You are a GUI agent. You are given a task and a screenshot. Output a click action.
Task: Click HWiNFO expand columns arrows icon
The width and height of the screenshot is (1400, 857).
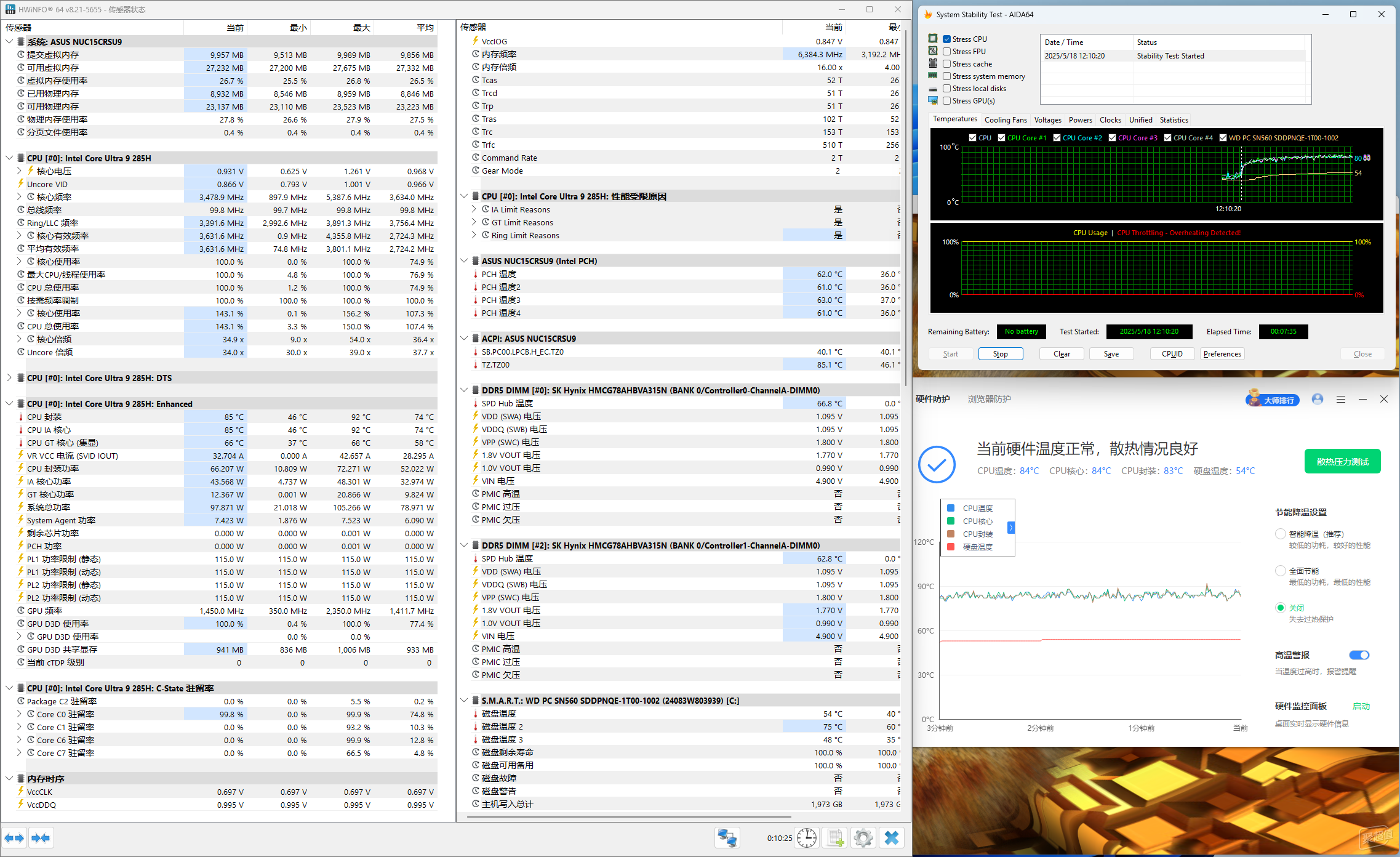click(x=14, y=838)
